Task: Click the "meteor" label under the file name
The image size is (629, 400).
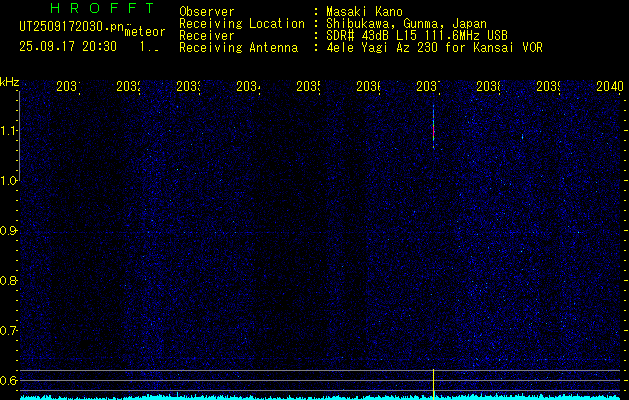Action: (145, 32)
